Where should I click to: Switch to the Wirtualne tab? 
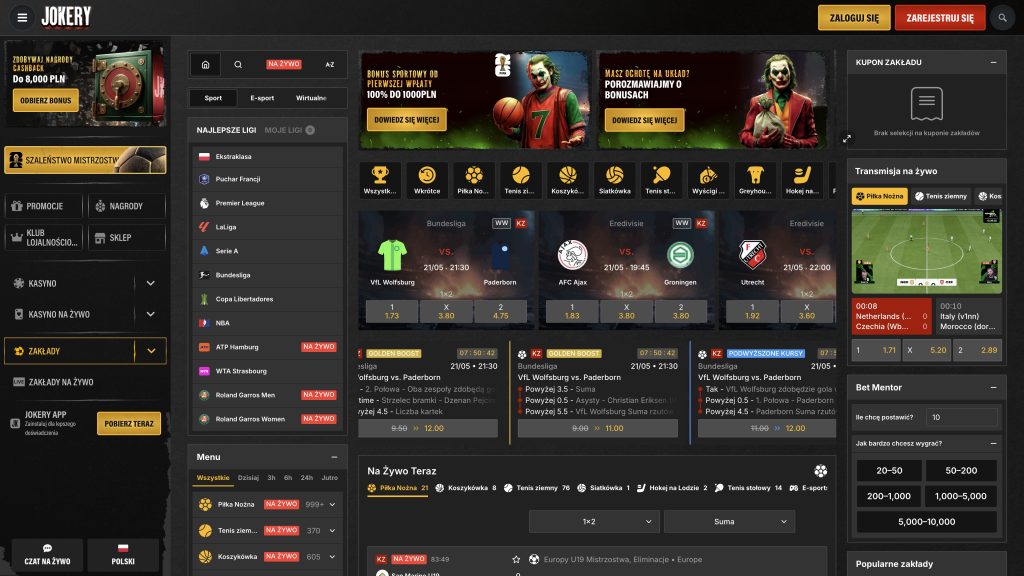tap(311, 98)
